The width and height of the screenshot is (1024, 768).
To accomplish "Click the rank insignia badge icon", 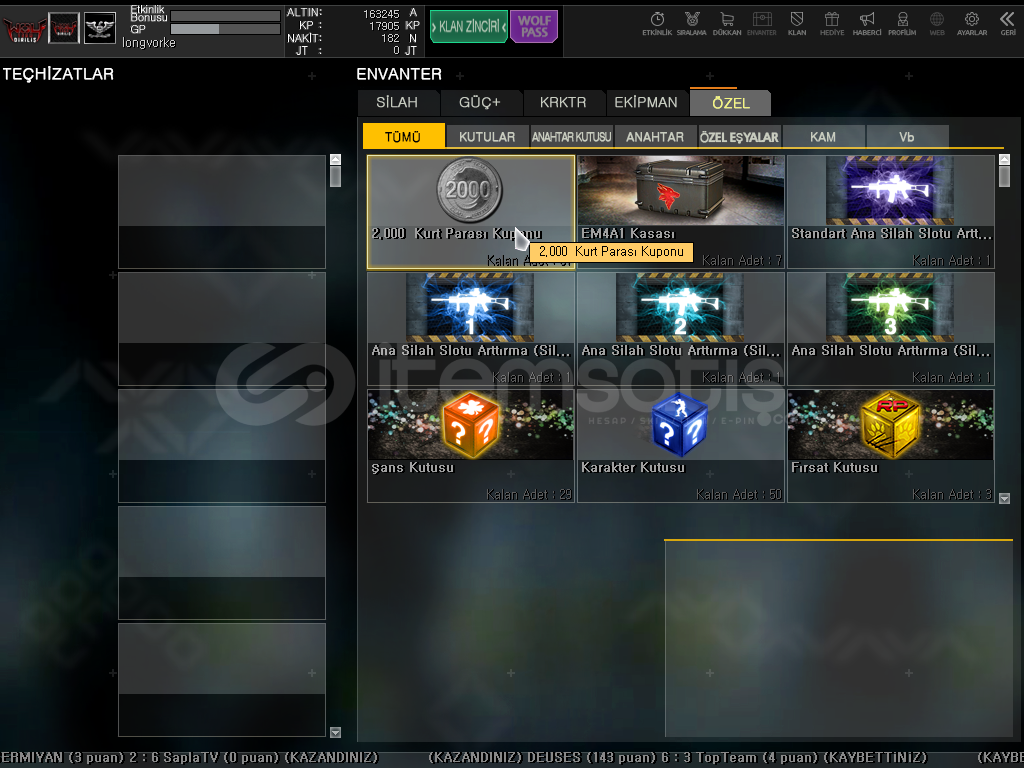I will tap(100, 28).
